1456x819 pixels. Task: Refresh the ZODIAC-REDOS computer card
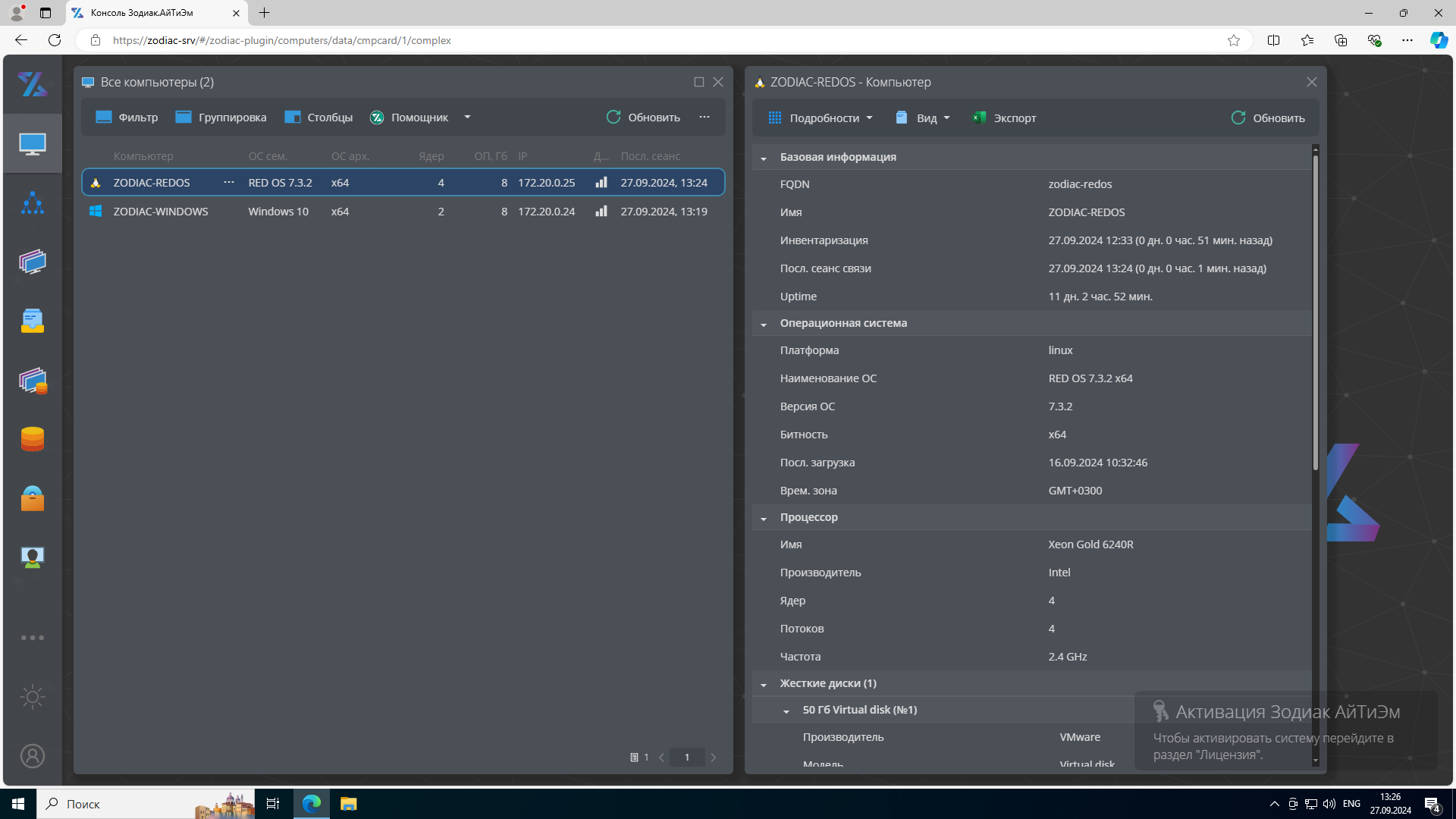click(1268, 118)
